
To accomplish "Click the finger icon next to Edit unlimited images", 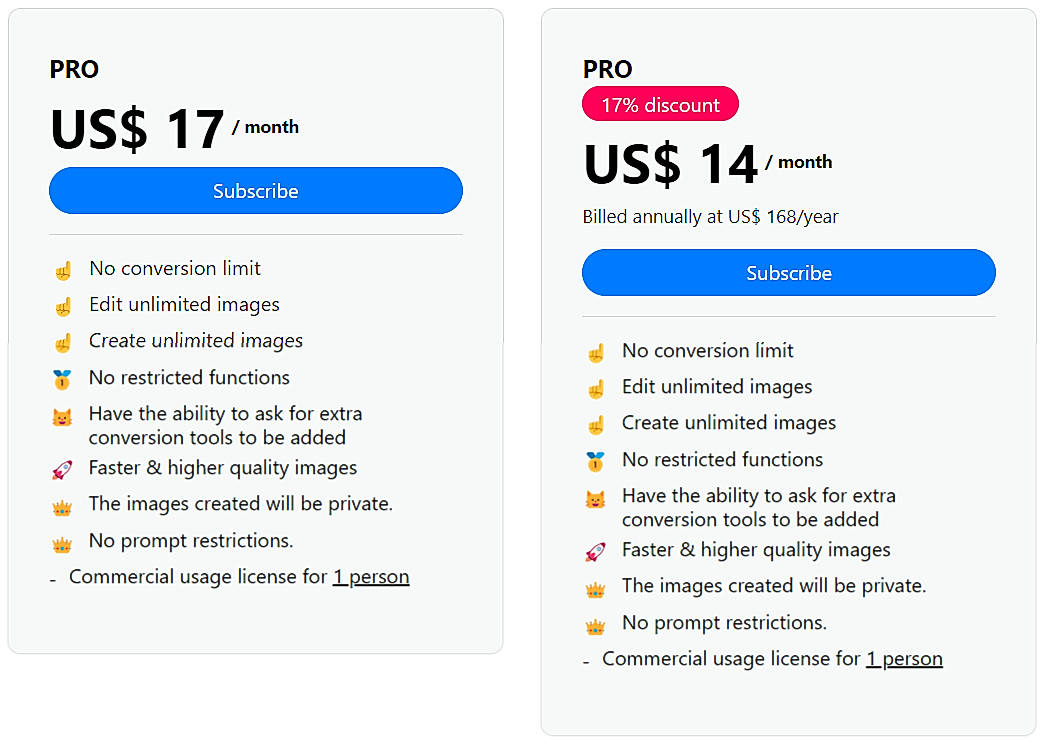I will coord(62,304).
